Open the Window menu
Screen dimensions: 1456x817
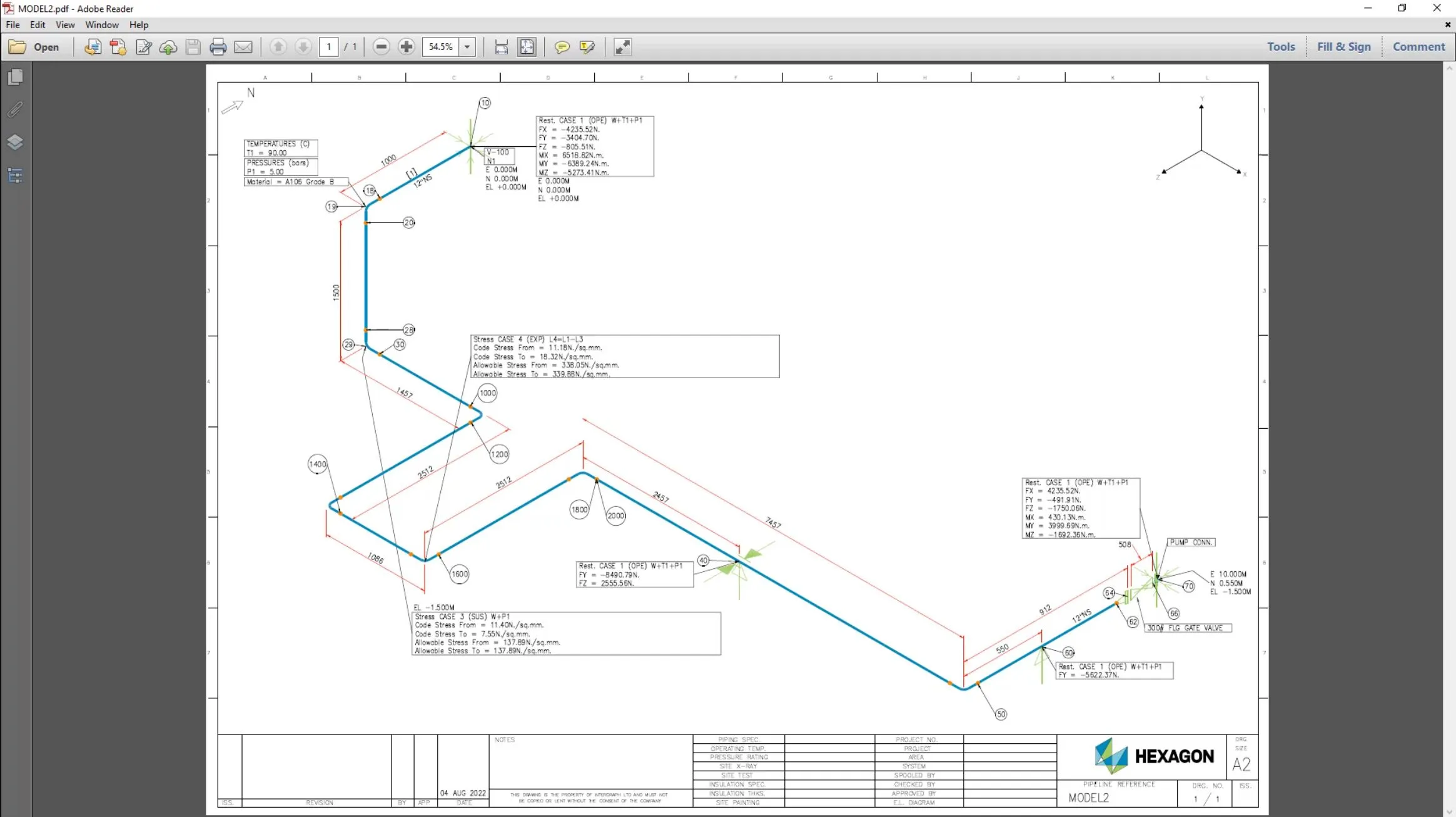(102, 25)
